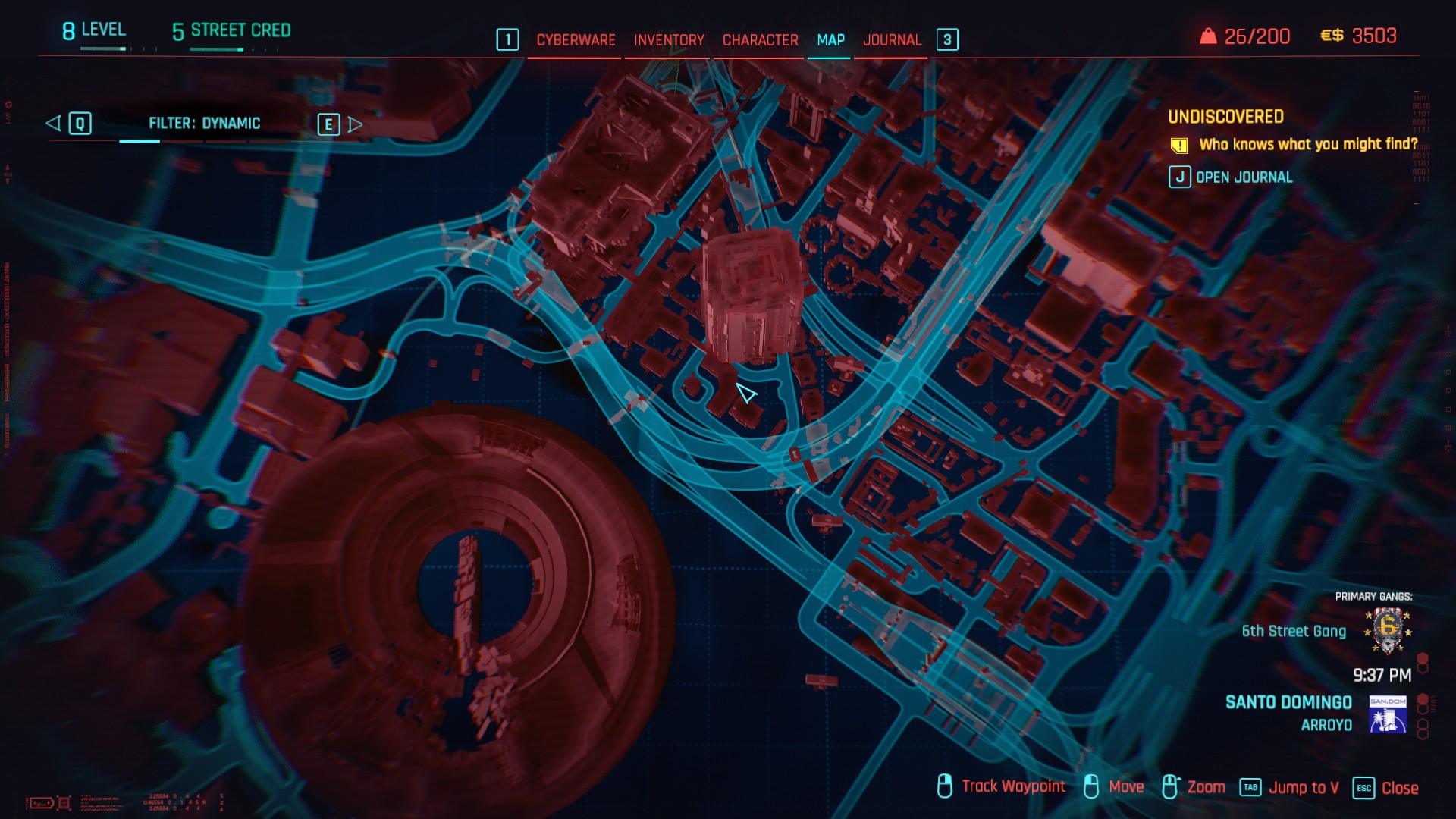
Task: Click the Undiscovered heading
Action: pyautogui.click(x=1225, y=117)
